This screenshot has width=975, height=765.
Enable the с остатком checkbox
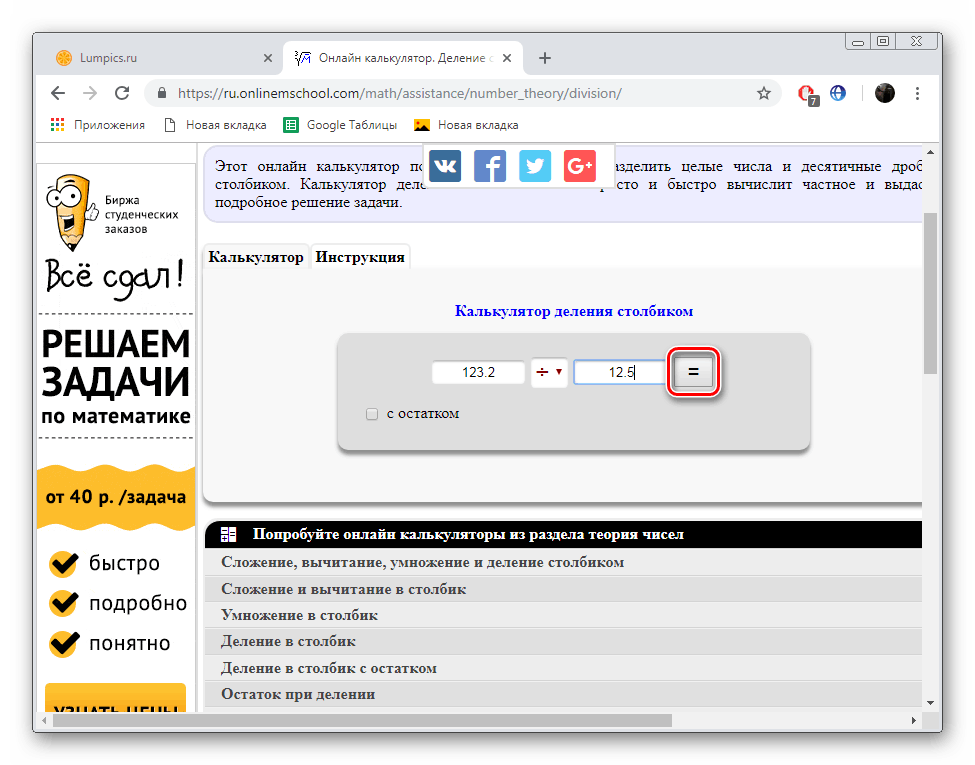tap(372, 414)
